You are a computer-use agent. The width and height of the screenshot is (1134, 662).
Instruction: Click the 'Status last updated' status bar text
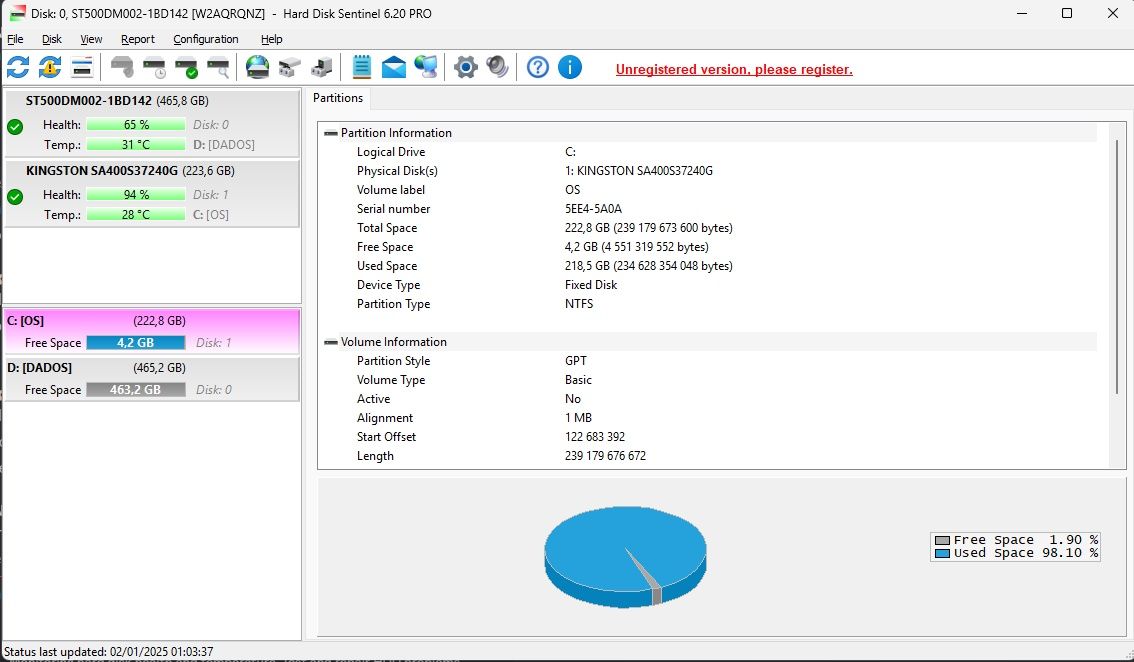click(108, 652)
